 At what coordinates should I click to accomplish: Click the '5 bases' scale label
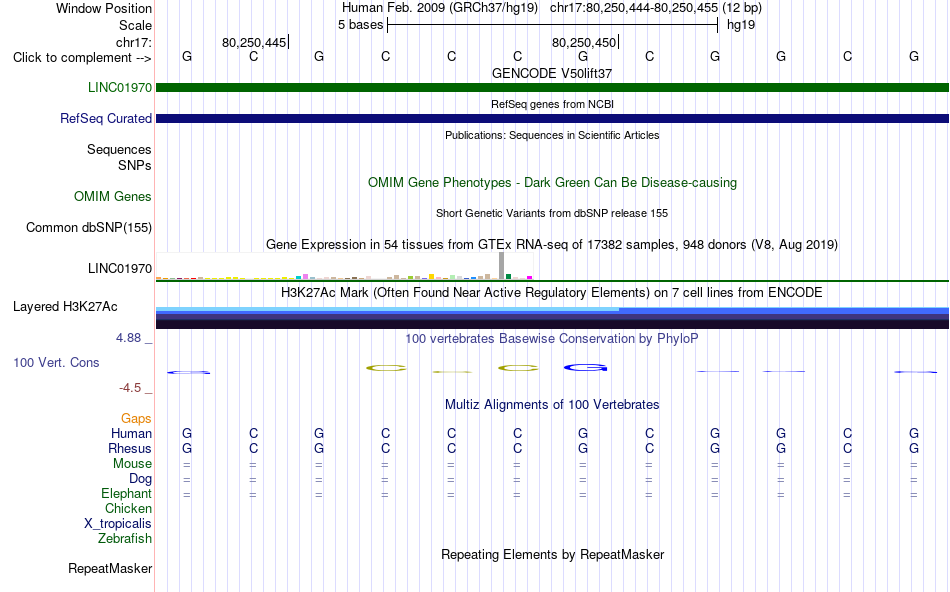coord(360,25)
